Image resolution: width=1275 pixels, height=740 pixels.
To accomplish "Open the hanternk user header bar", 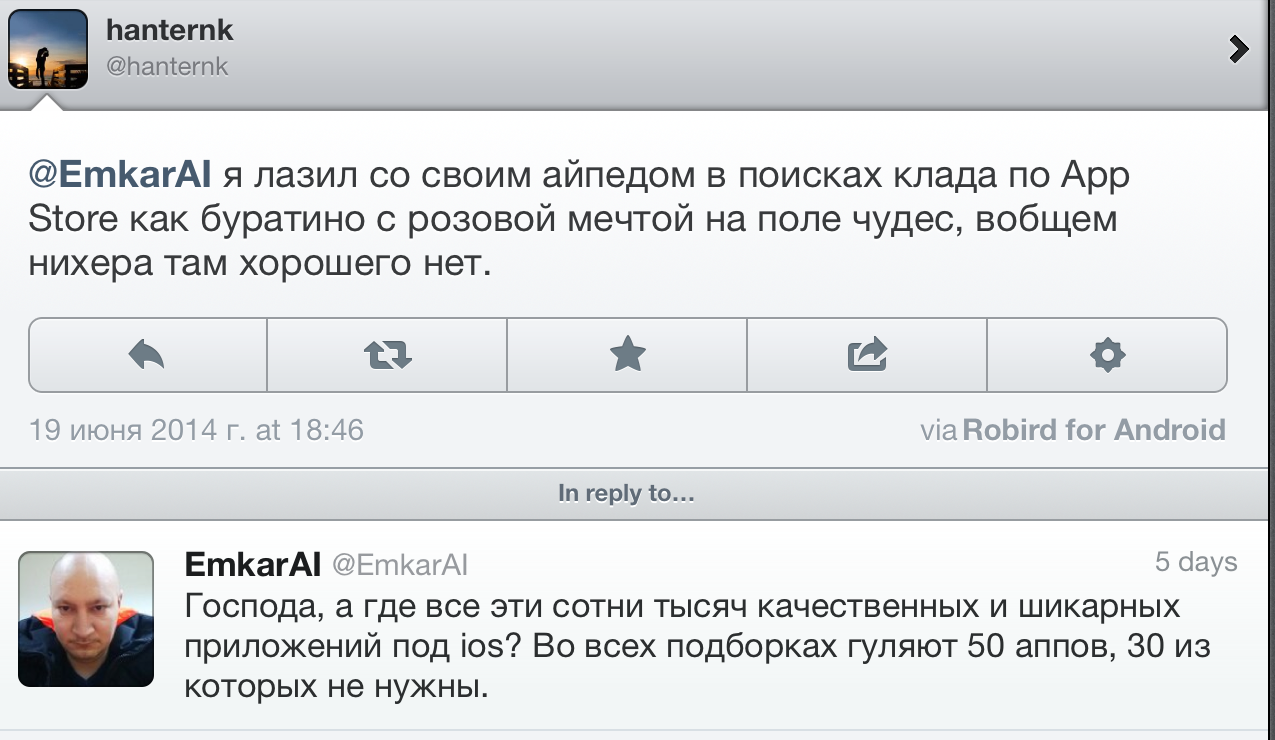I will (637, 49).
